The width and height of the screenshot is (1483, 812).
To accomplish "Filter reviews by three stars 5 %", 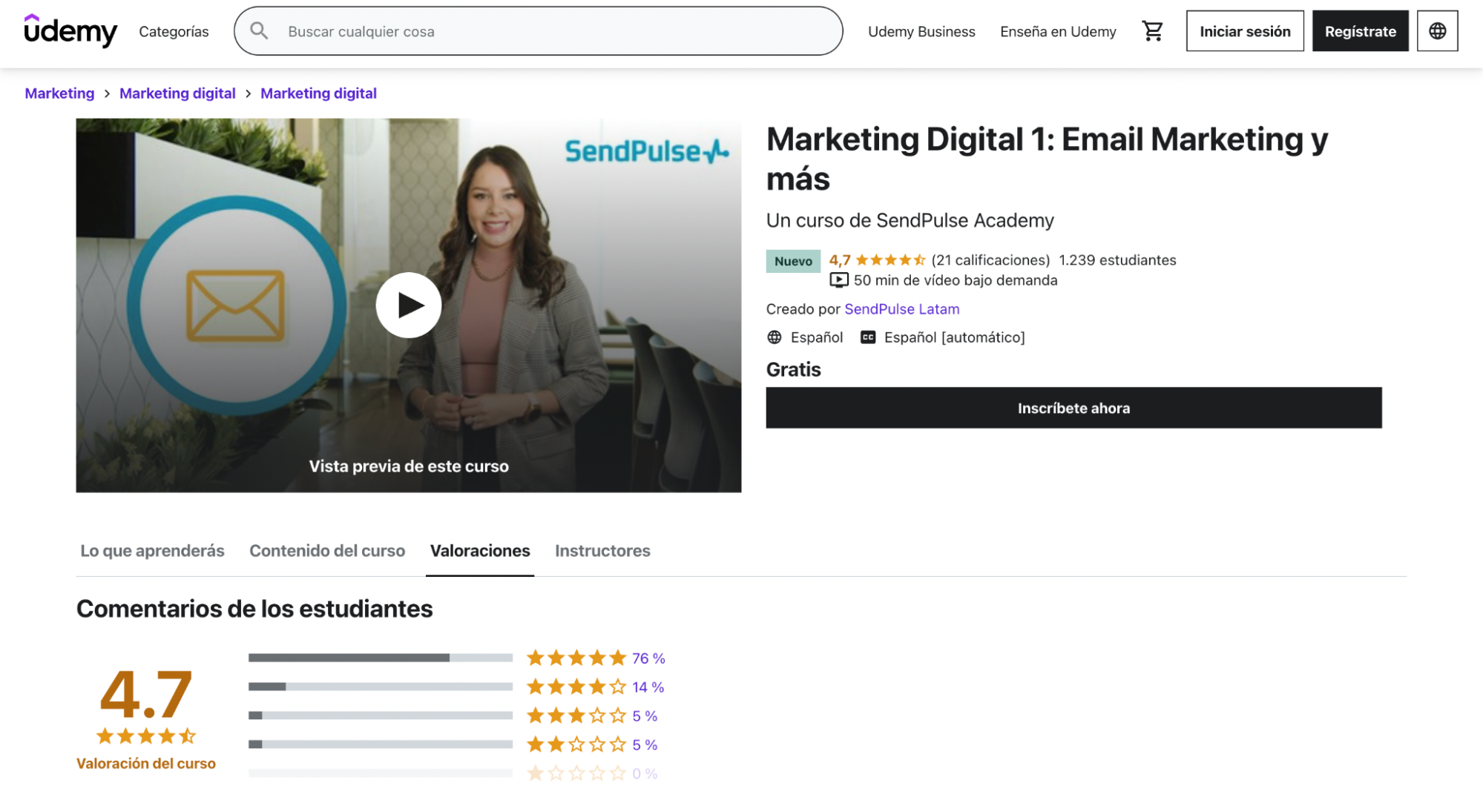I will click(x=454, y=716).
